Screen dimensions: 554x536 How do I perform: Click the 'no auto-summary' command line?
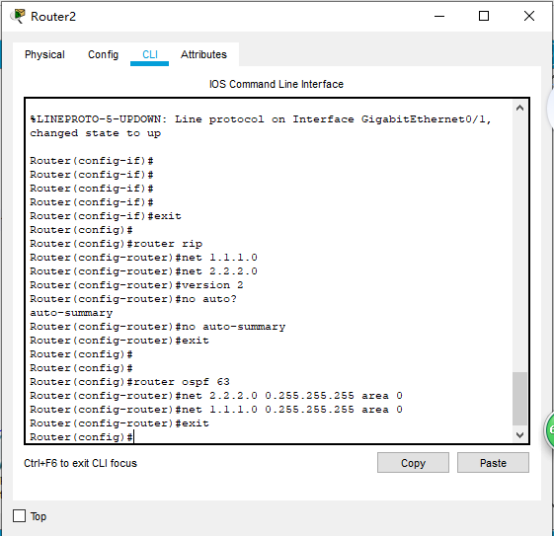(x=158, y=327)
